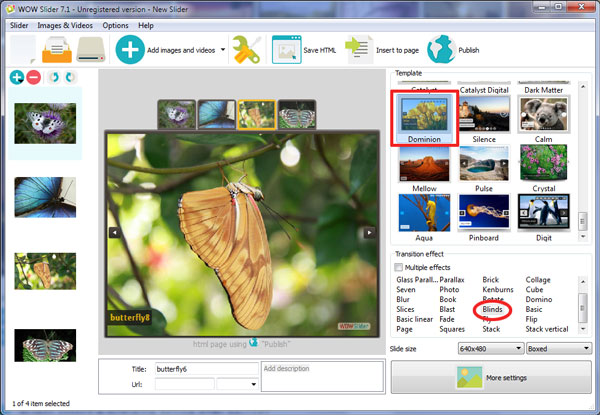Choose the Squares transition effect
600x415 pixels.
pos(452,329)
